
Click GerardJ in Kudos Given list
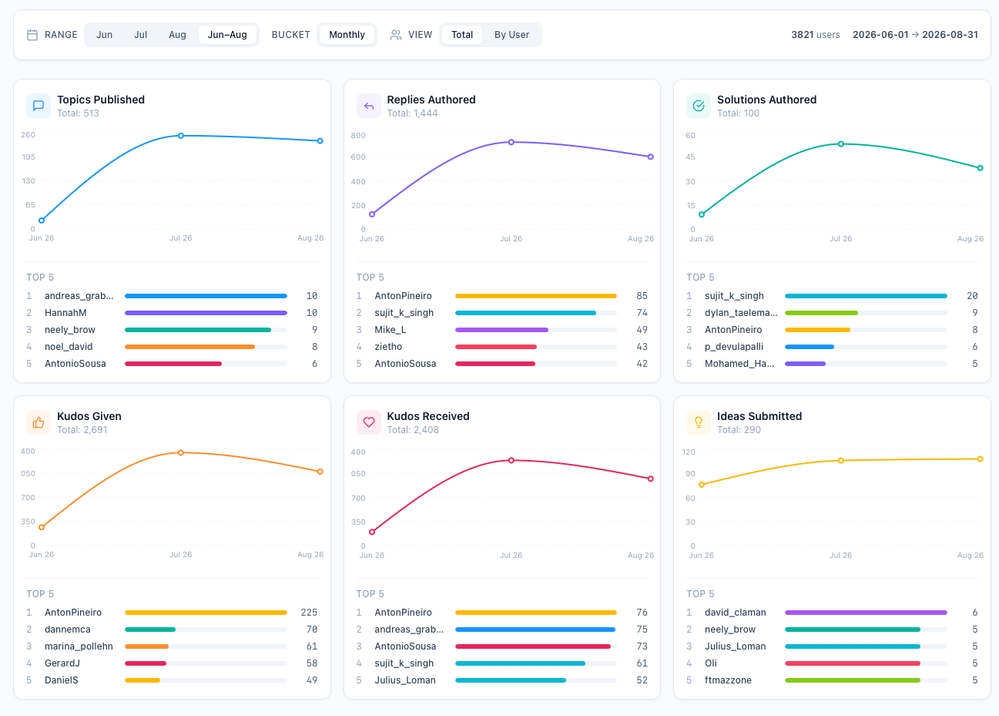click(x=62, y=663)
